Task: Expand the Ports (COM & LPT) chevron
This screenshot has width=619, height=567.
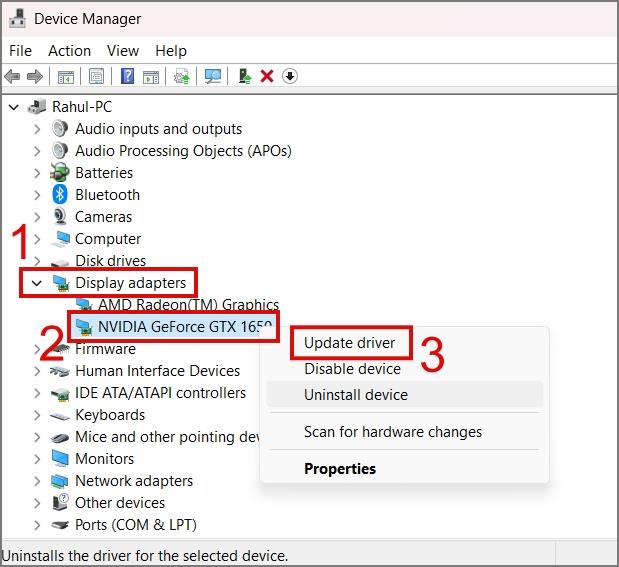Action: [37, 525]
